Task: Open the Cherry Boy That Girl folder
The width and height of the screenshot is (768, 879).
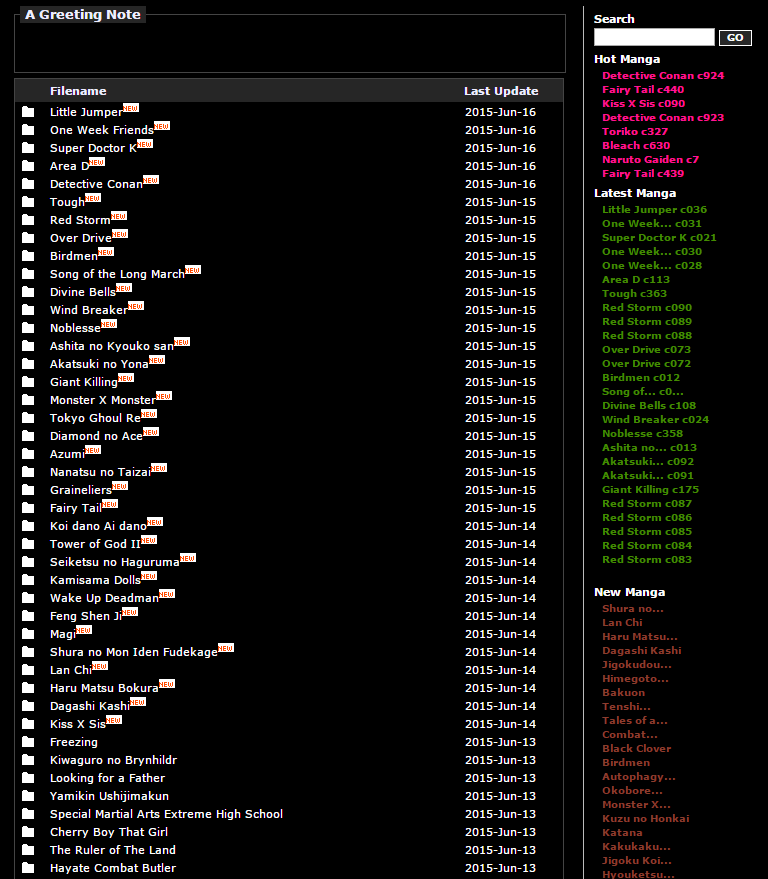Action: [x=109, y=832]
